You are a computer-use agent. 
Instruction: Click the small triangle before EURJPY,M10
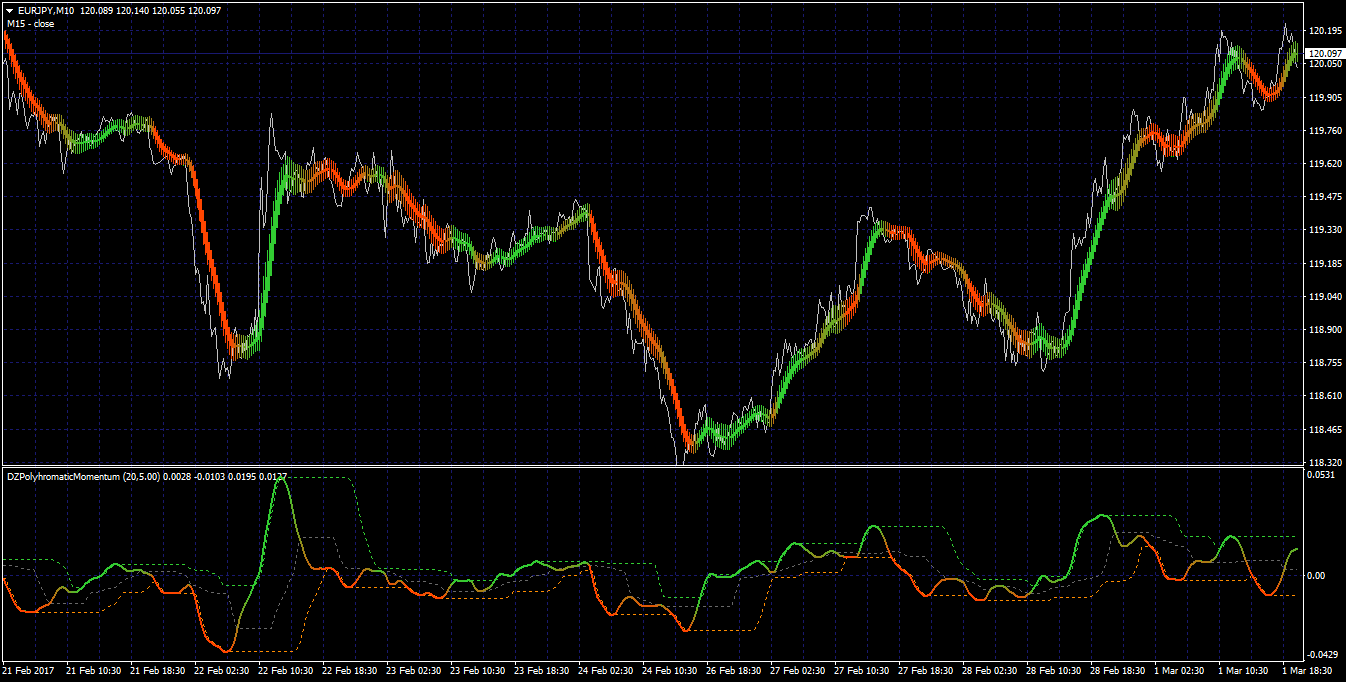pyautogui.click(x=9, y=10)
